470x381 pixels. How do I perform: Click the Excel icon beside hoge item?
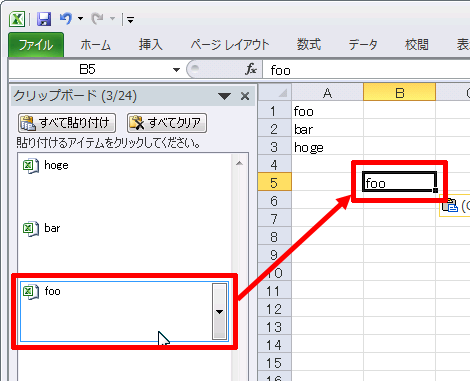pos(30,165)
